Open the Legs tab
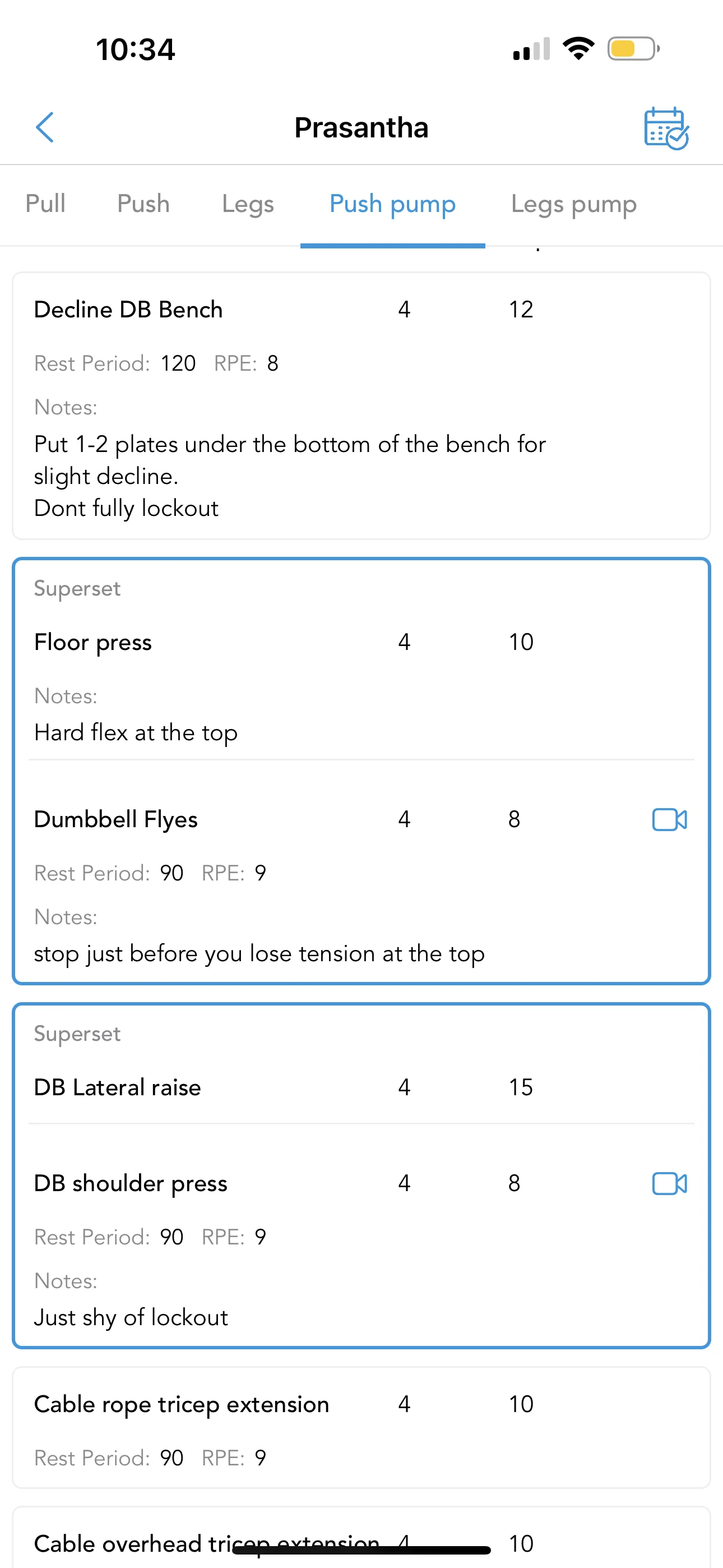The width and height of the screenshot is (723, 1568). (x=248, y=204)
